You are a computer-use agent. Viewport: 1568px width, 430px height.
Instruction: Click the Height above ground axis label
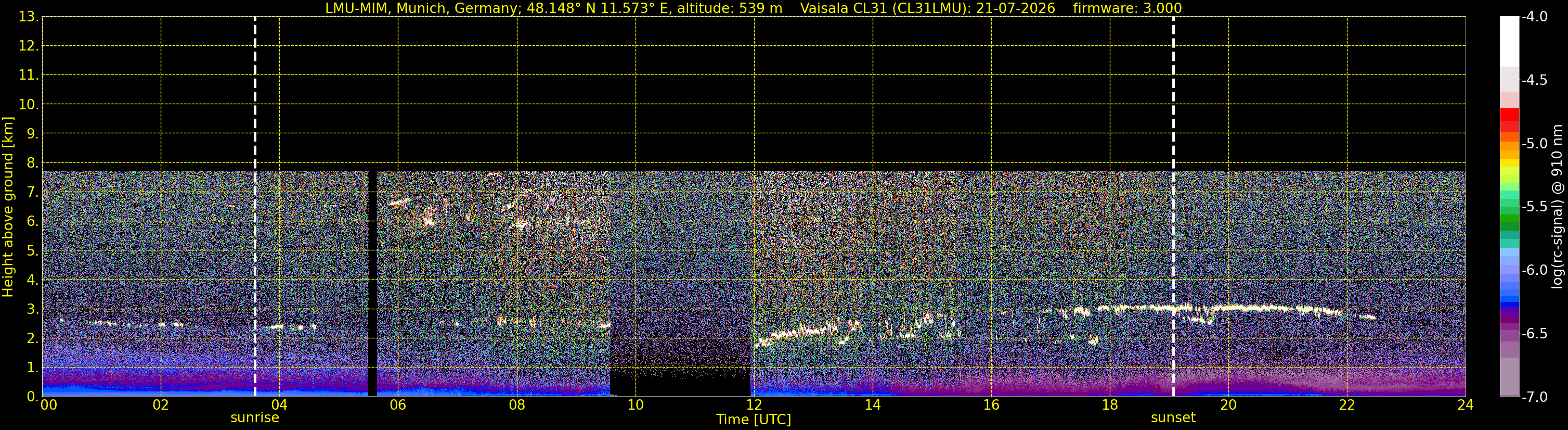(8, 207)
